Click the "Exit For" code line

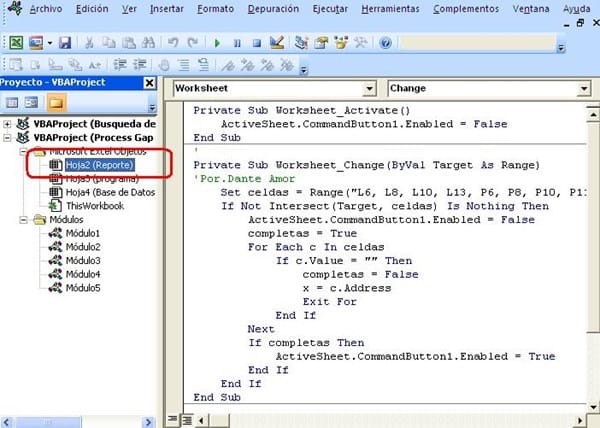(329, 301)
